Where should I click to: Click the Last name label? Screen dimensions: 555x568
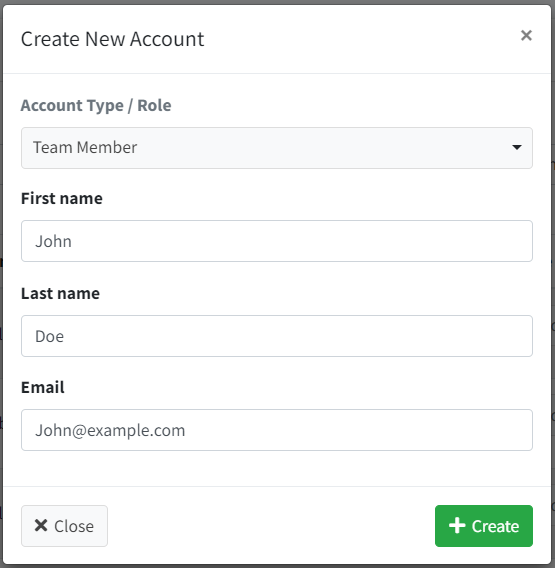click(x=60, y=293)
